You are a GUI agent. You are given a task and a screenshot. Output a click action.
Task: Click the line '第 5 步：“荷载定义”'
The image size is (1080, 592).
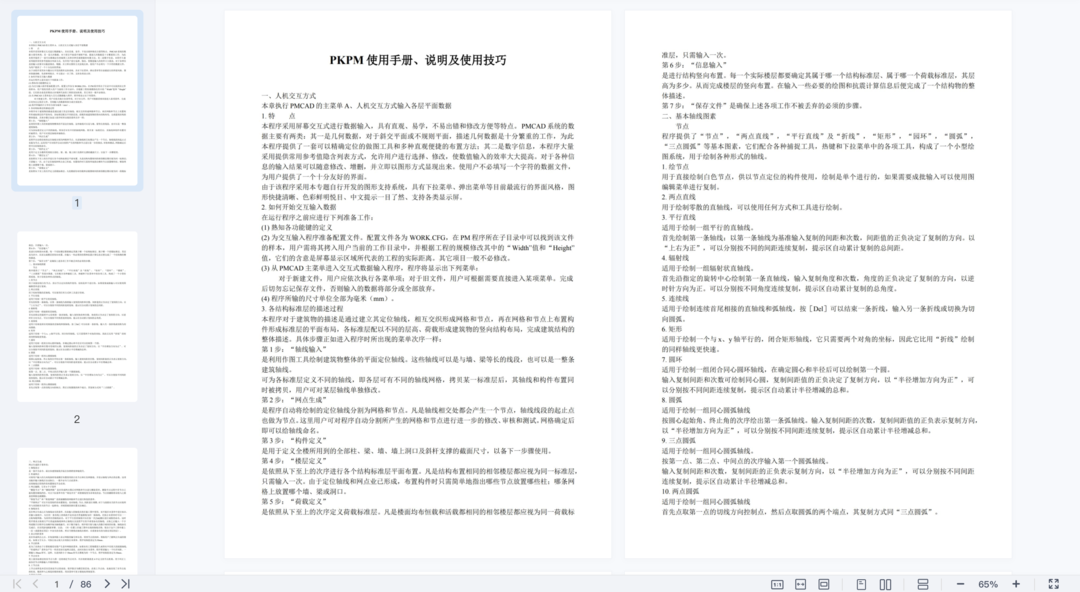tap(294, 502)
